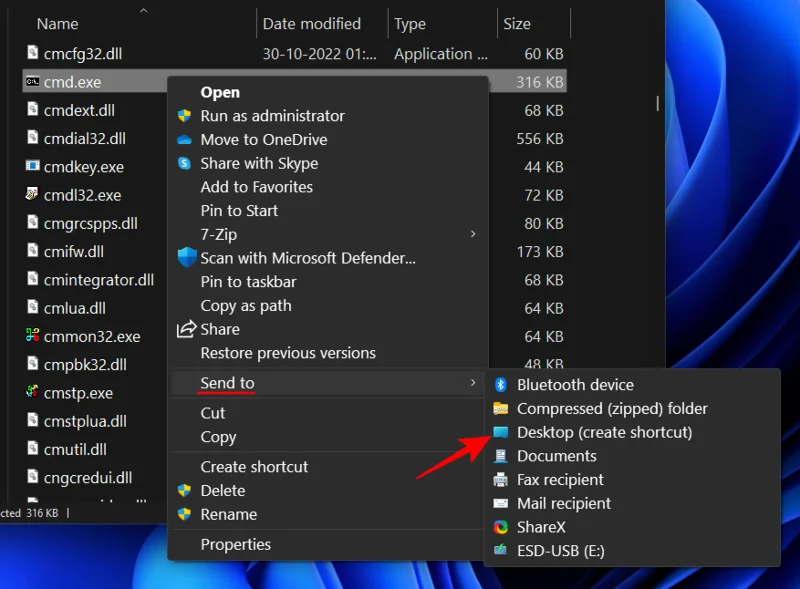800x589 pixels.
Task: Expand the 7-Zip submenu arrow
Action: click(472, 234)
